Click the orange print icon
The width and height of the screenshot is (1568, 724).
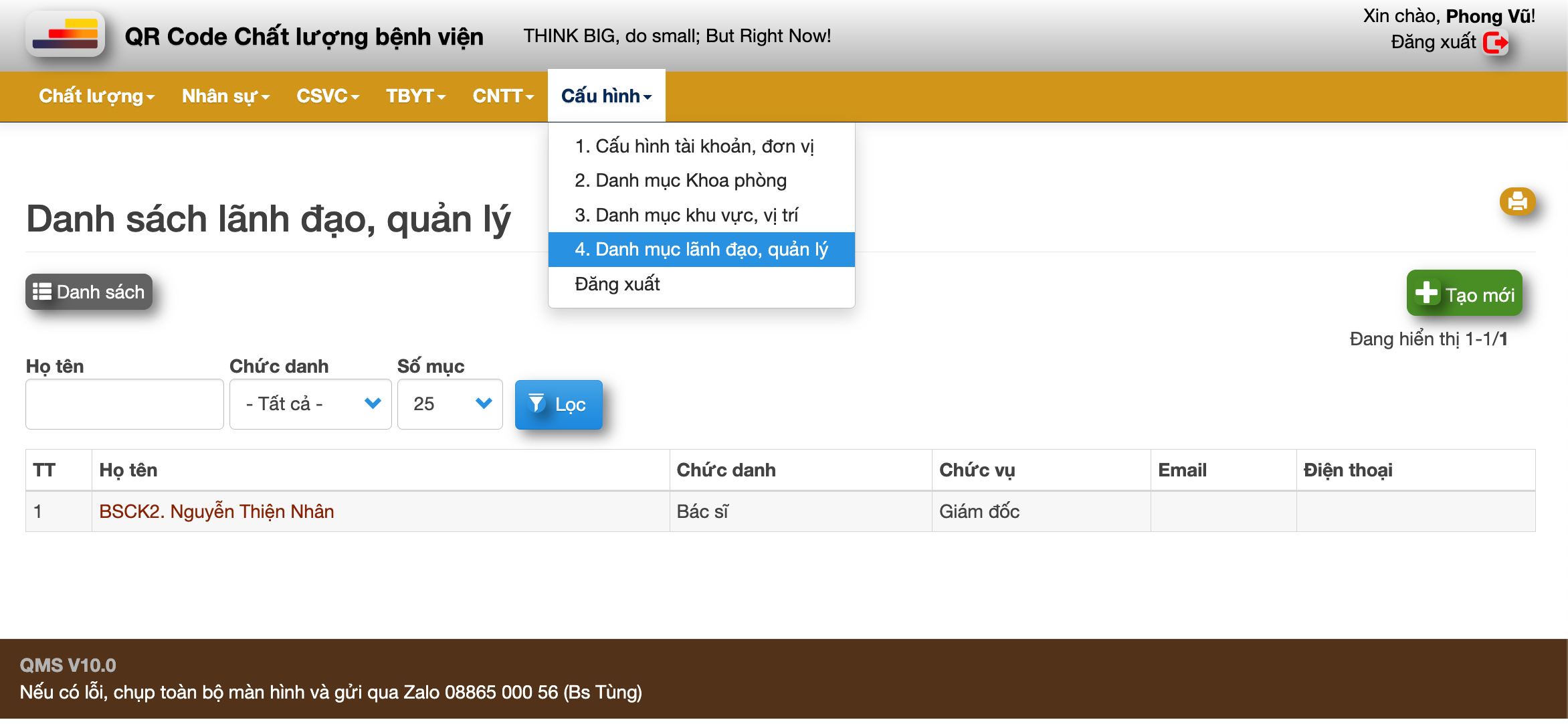[1517, 201]
